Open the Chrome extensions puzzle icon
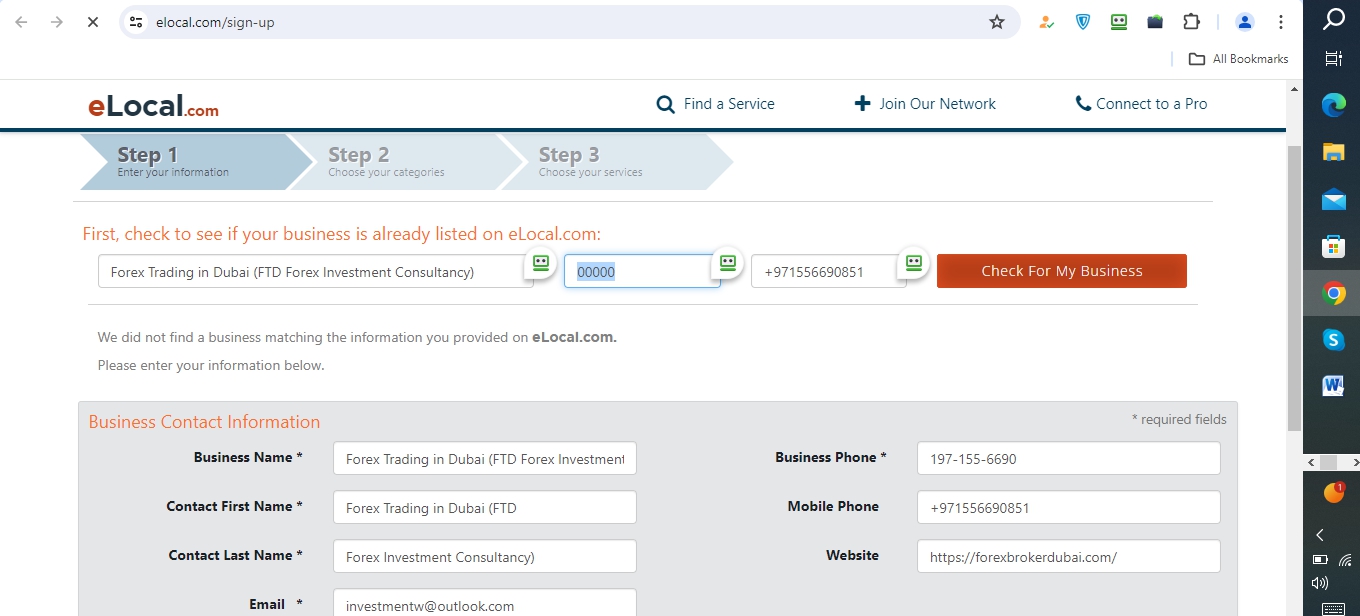 coord(1191,22)
